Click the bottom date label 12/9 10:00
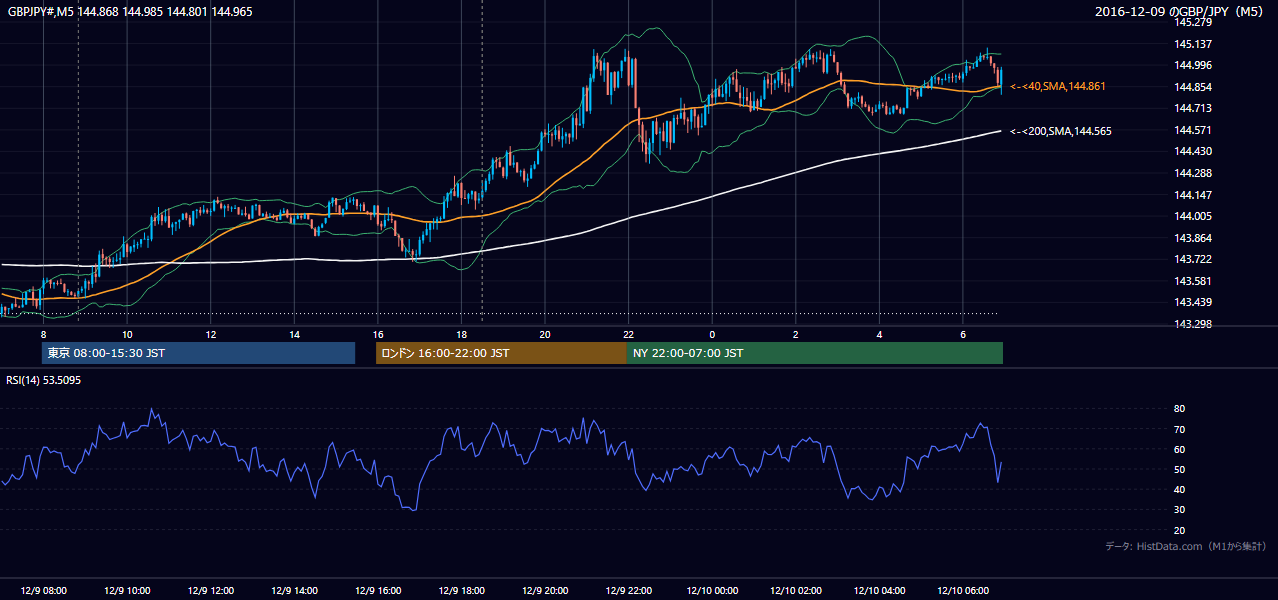The width and height of the screenshot is (1278, 600). (127, 591)
